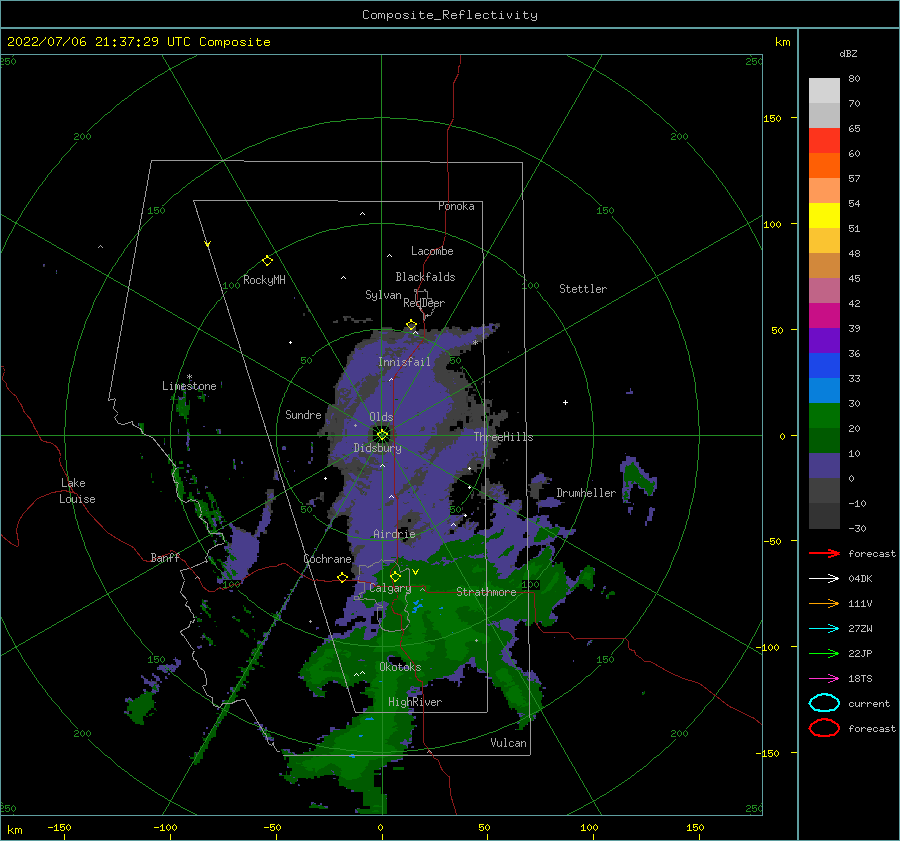The width and height of the screenshot is (900, 841).
Task: Click the Stettler label
Action: pyautogui.click(x=583, y=289)
